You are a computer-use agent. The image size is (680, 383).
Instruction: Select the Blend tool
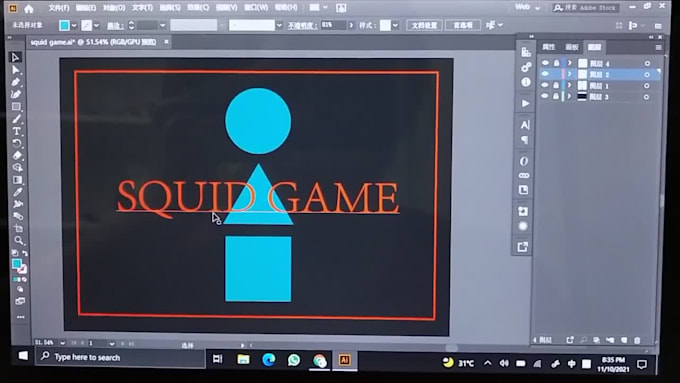[x=18, y=216]
